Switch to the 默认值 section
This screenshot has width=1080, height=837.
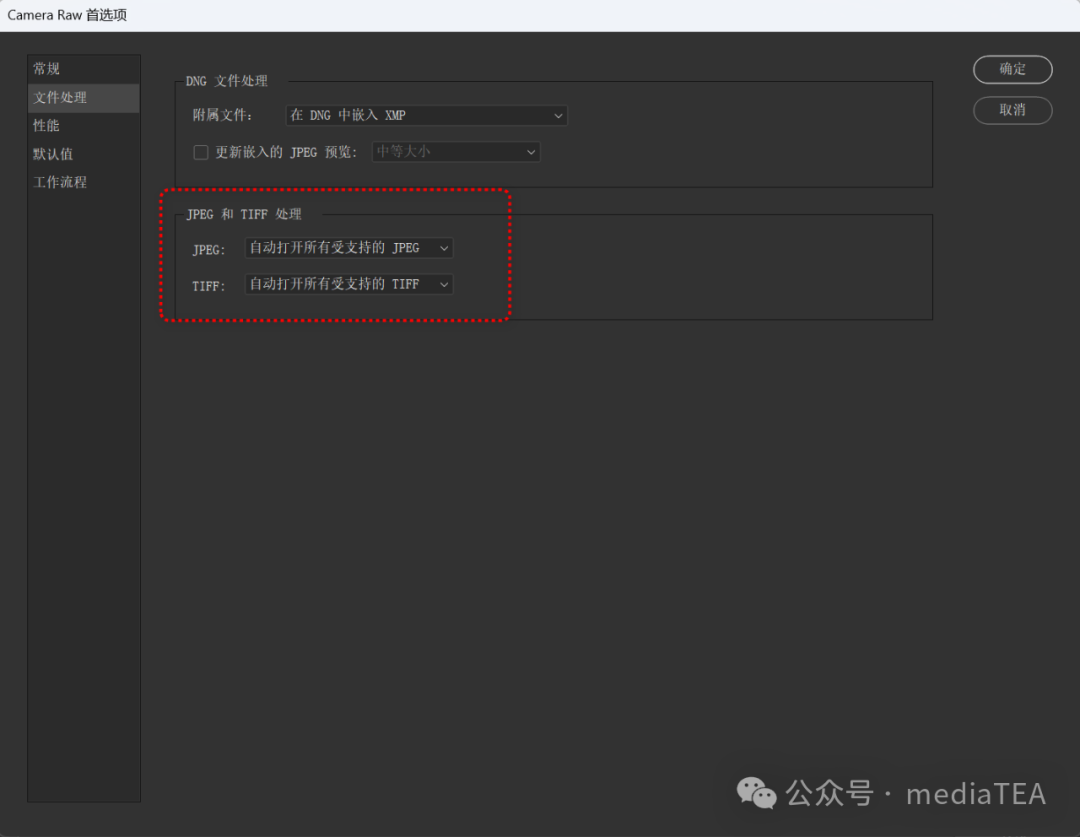83,154
